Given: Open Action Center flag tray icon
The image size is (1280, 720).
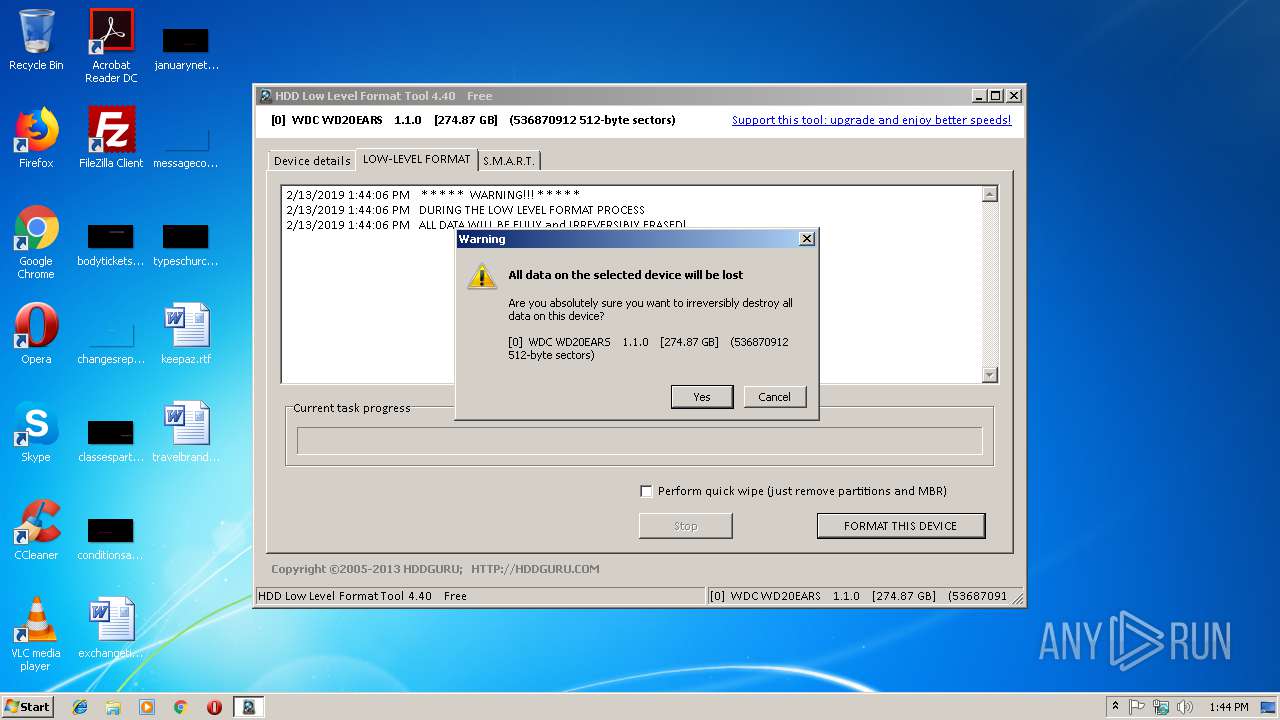Looking at the screenshot, I should 1138,707.
